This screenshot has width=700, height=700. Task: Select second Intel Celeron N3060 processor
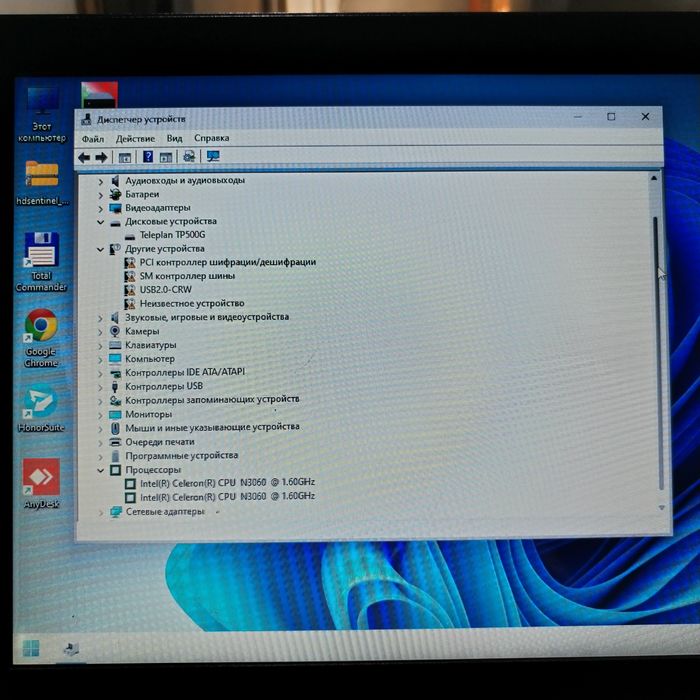[x=228, y=497]
